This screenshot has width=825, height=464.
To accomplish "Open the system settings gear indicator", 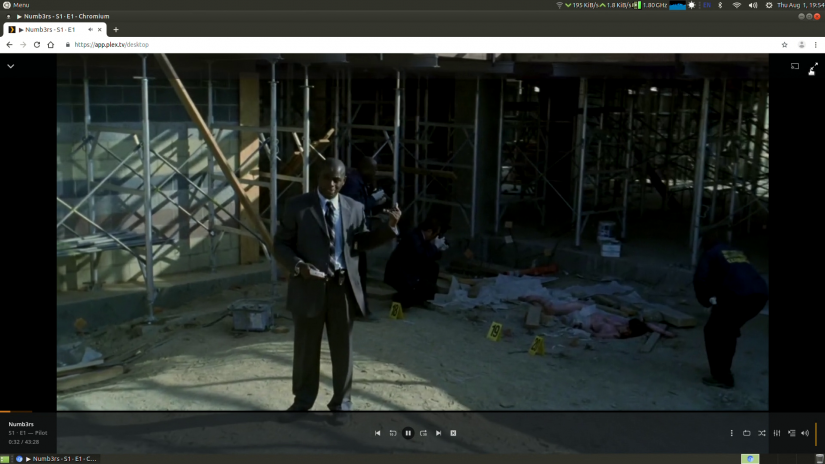I will (x=769, y=5).
